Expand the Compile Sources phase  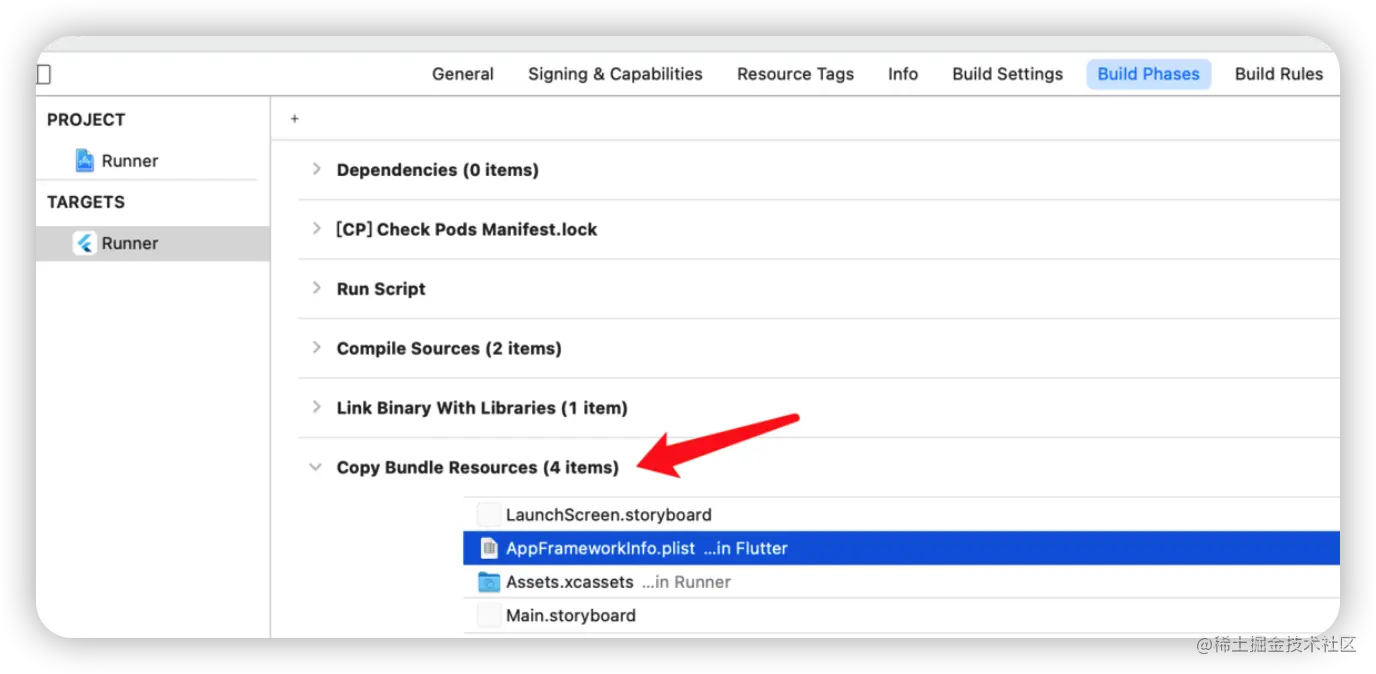316,348
